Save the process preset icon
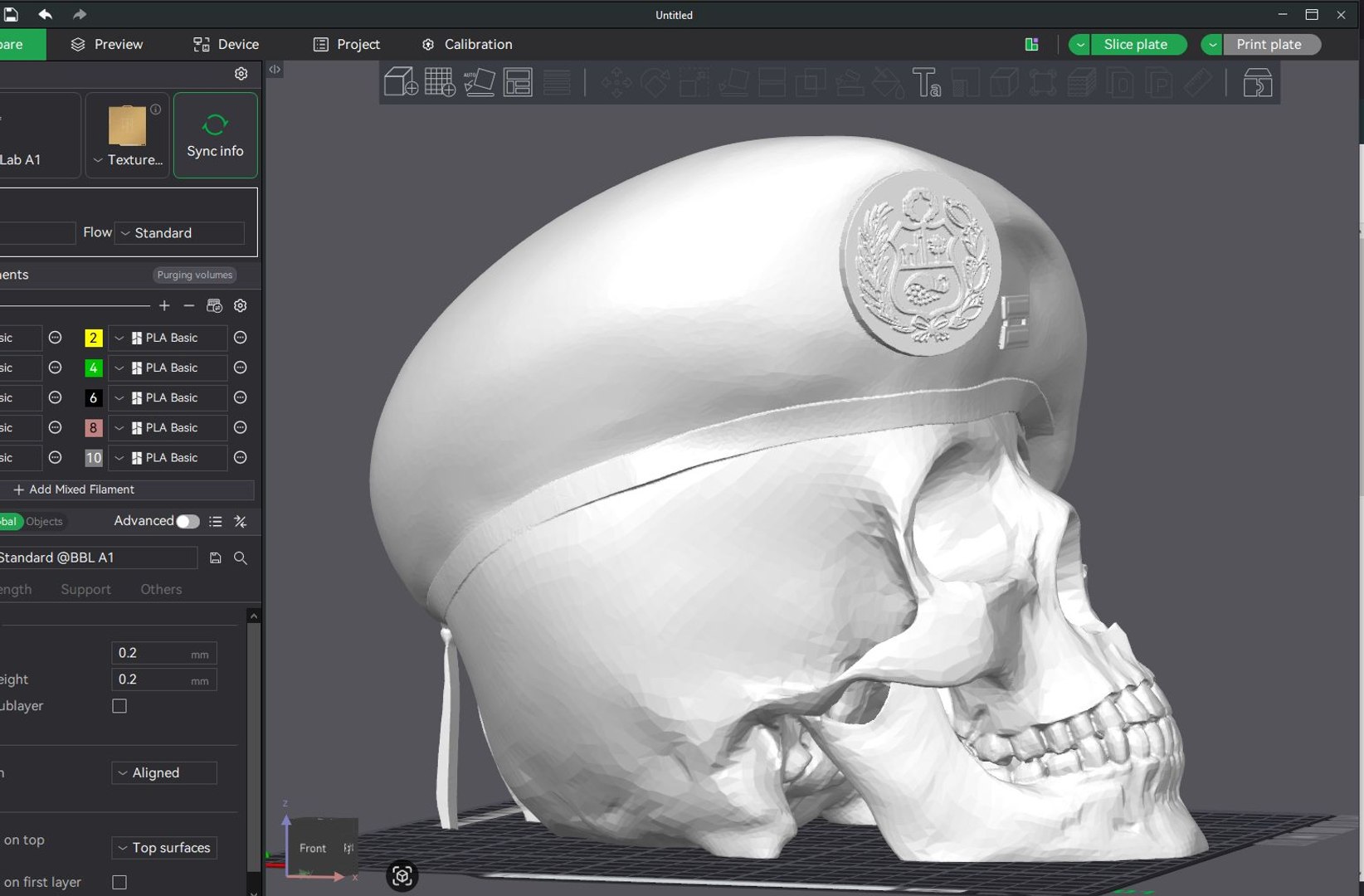1364x896 pixels. [x=215, y=558]
